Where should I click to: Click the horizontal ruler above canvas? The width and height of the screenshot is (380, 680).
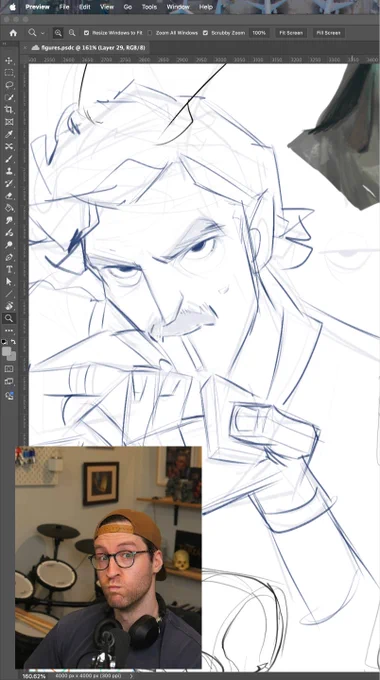(204, 59)
